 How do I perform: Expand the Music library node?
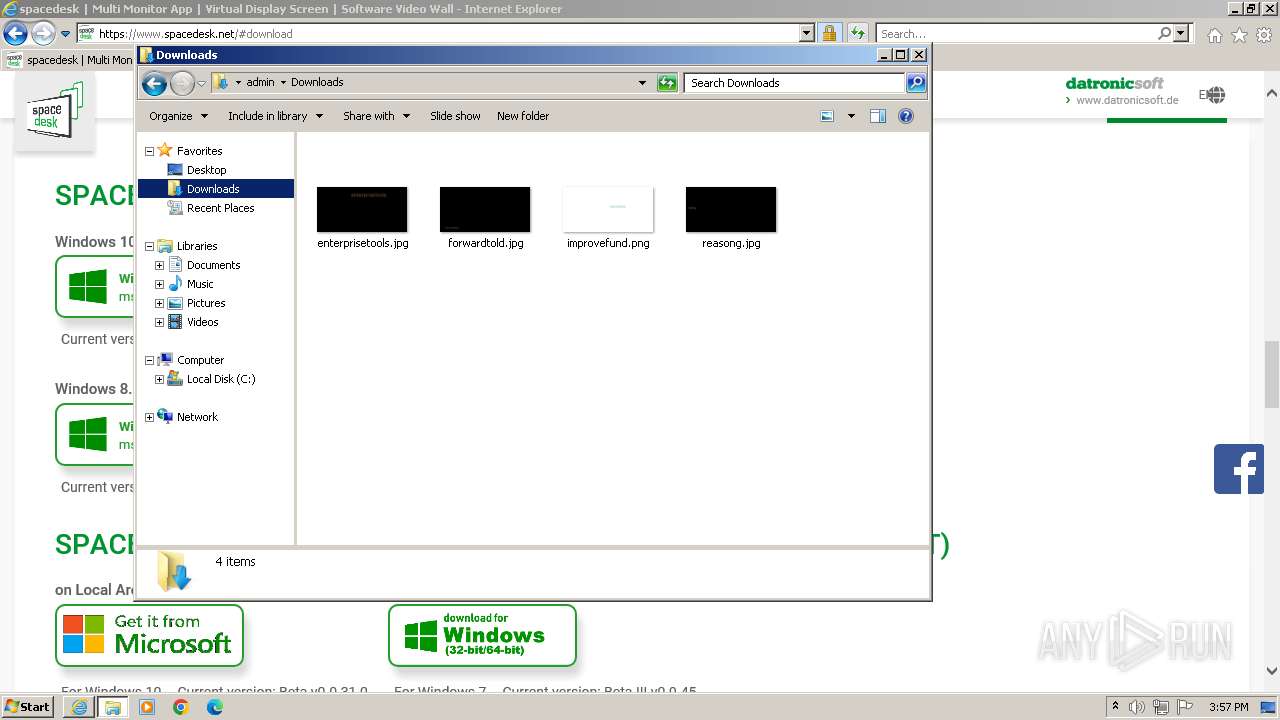159,284
